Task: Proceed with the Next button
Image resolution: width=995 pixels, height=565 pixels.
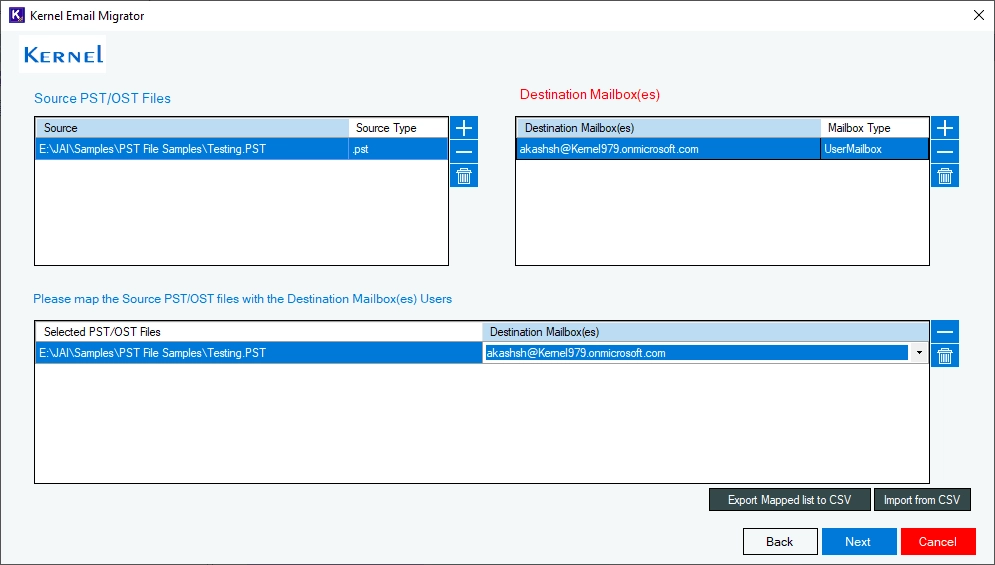Action: click(x=859, y=542)
